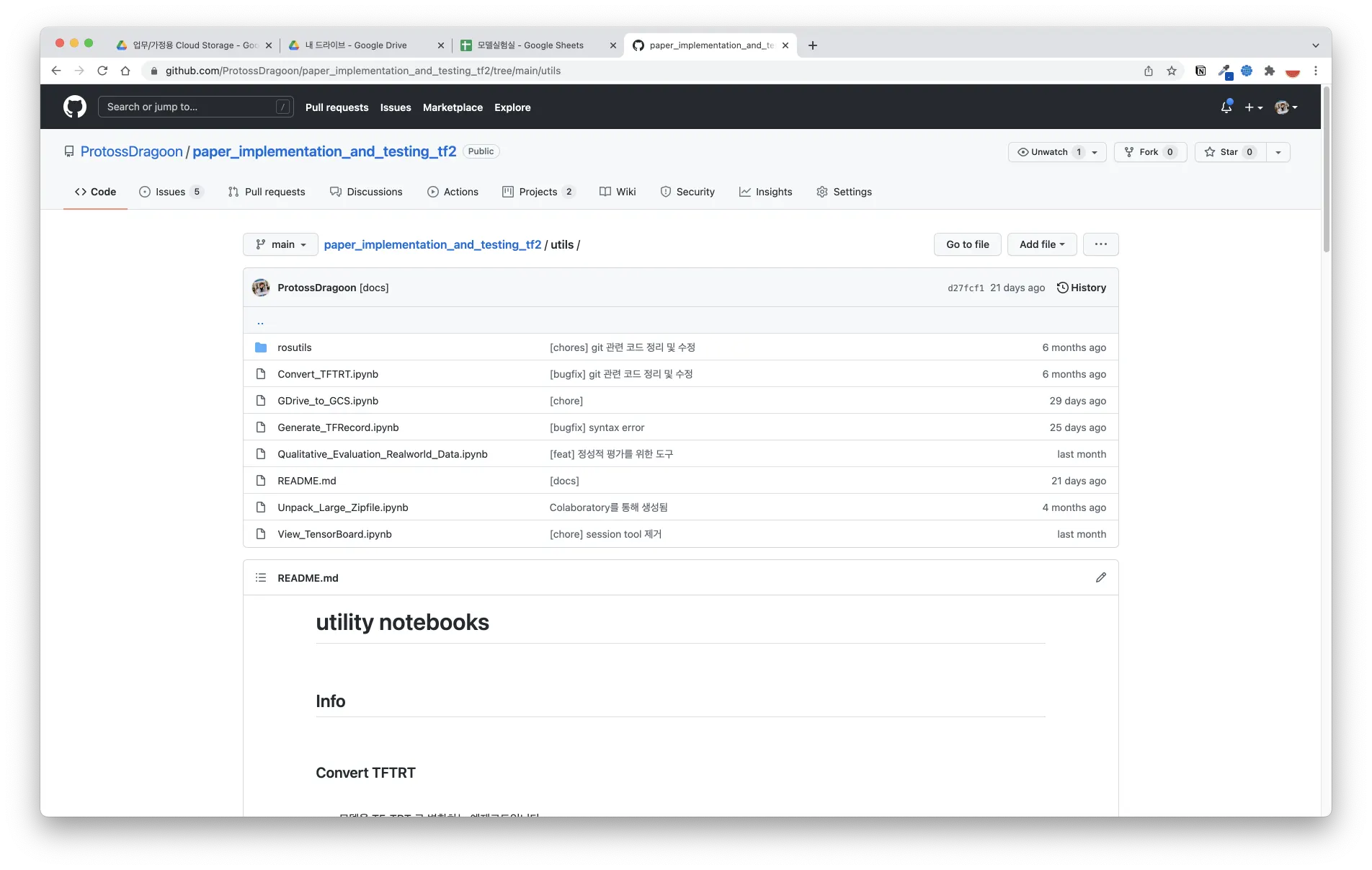Open GDrive_to_GCS.ipynb file
This screenshot has height=870, width=1372.
[x=328, y=401]
